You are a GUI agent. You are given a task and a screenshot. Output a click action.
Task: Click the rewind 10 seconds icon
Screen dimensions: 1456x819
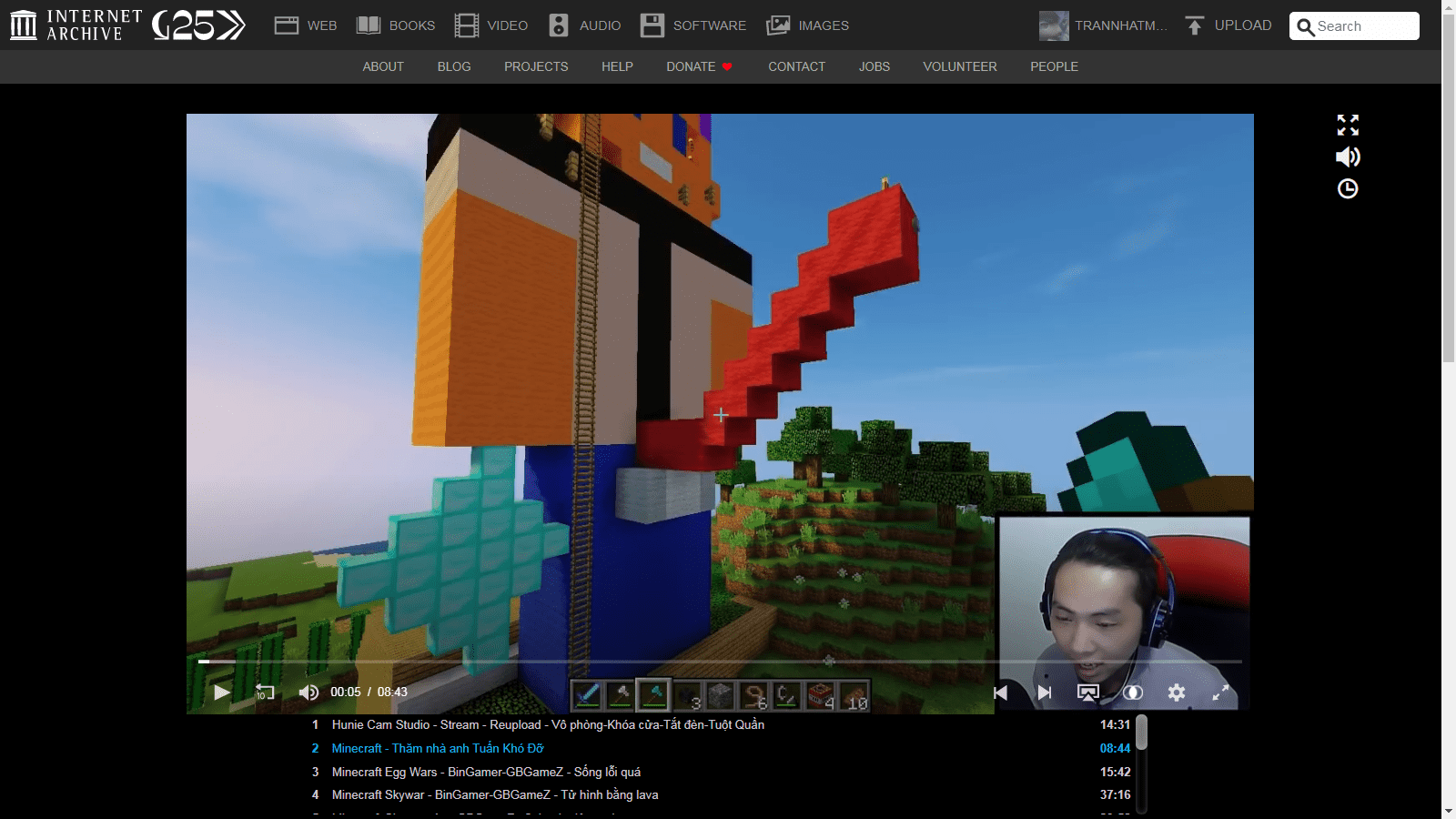264,693
